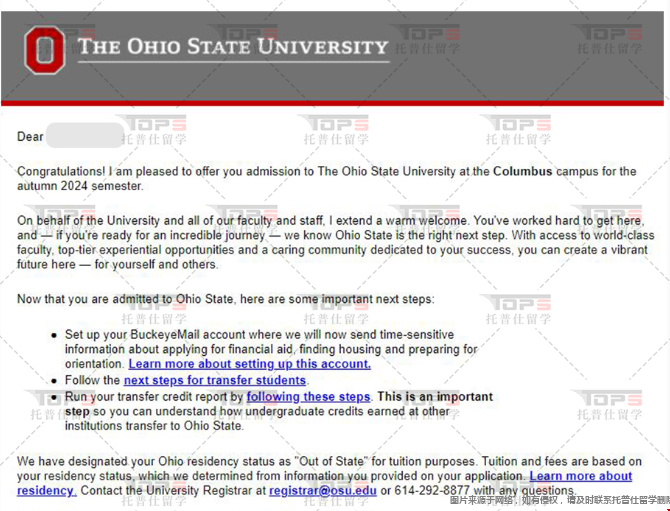Click the 'autumn 2024 semester' text
The height and width of the screenshot is (511, 670).
(80, 186)
